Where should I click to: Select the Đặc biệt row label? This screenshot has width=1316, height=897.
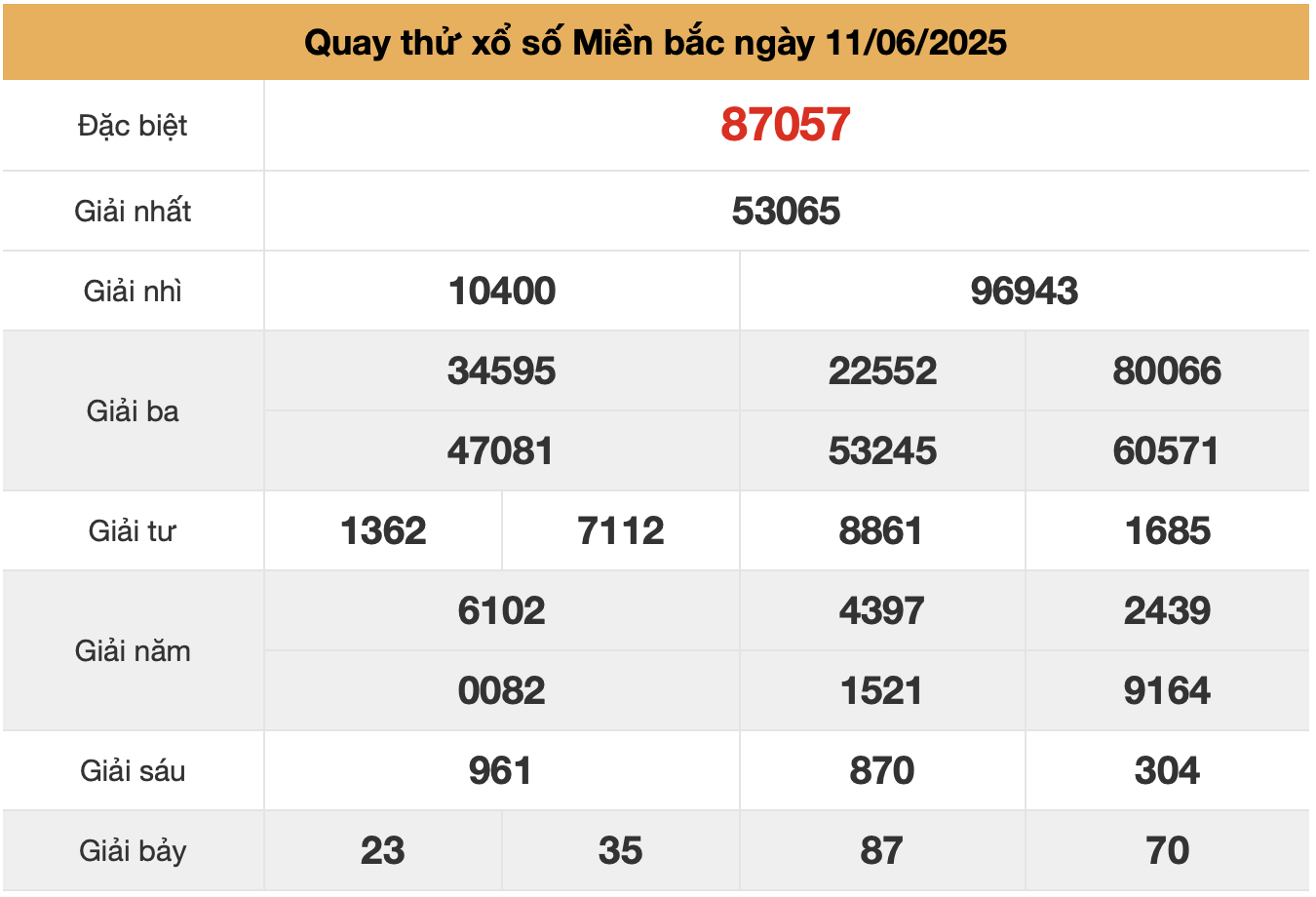point(133,126)
